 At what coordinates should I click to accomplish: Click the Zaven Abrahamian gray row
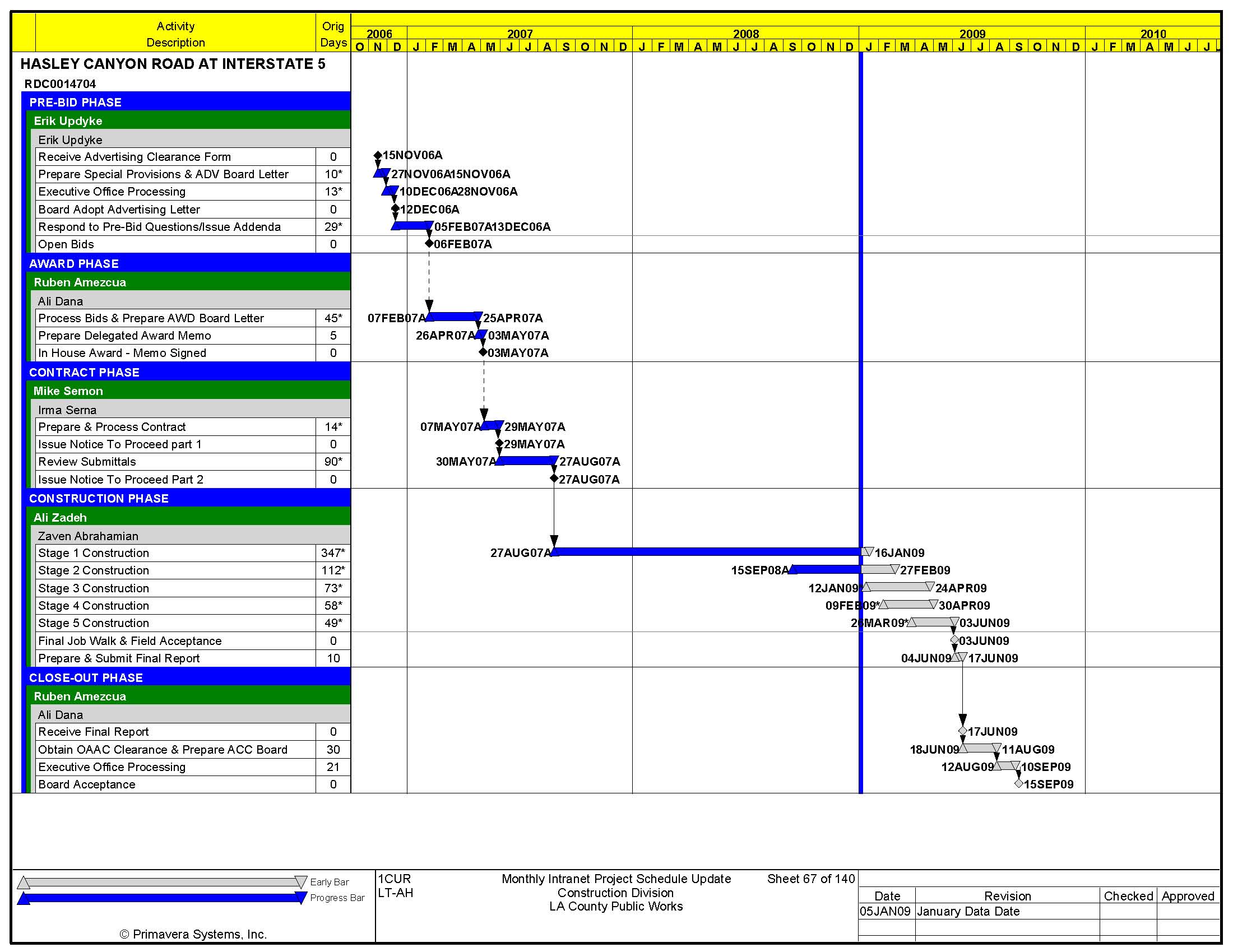pyautogui.click(x=191, y=536)
